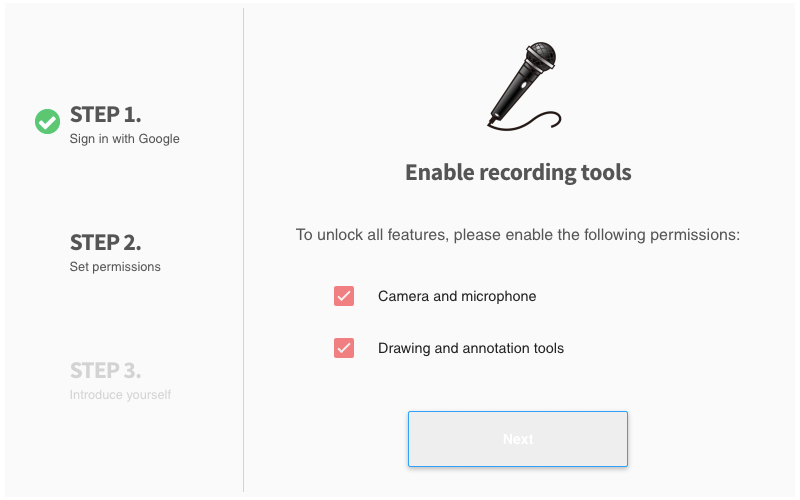Viewport: 800px width, 500px height.
Task: Click the Introduce yourself subtitle
Action: [120, 395]
